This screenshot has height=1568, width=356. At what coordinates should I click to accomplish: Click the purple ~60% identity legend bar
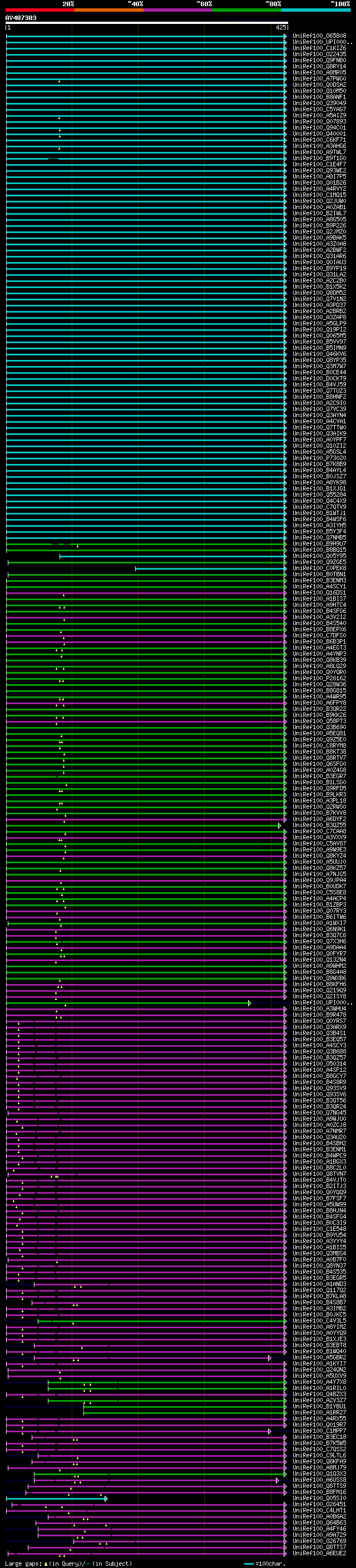(x=179, y=11)
